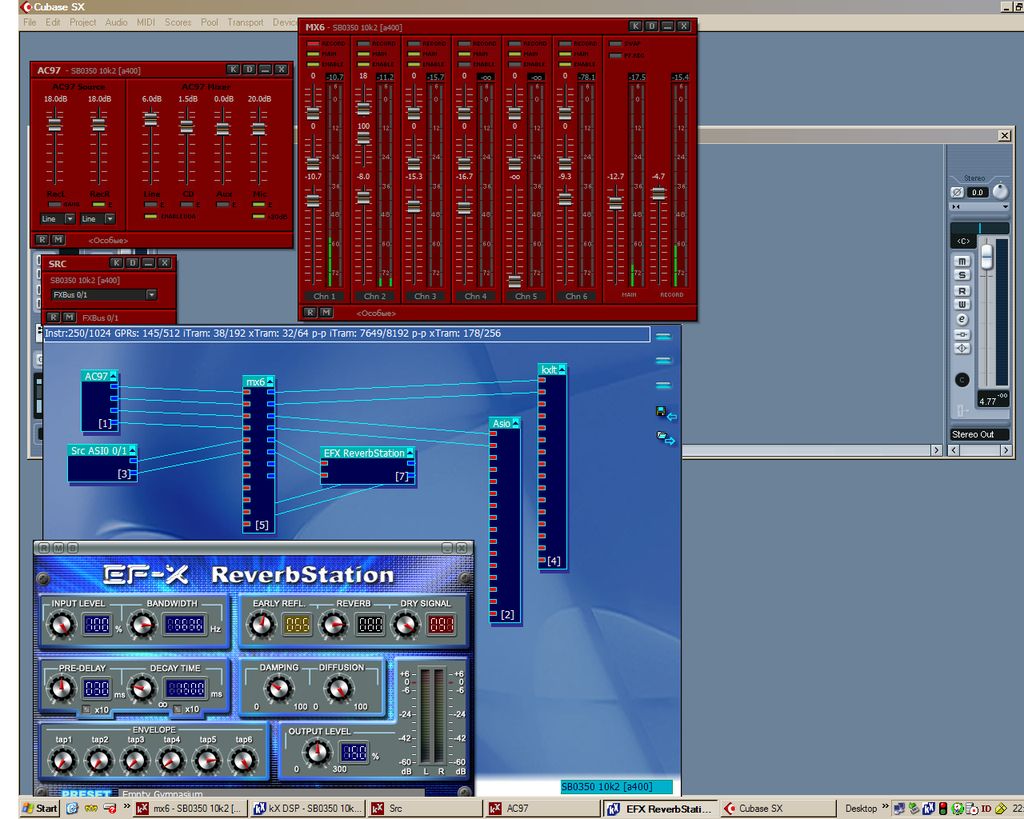Toggle the Mic E enable switch in AC97

click(259, 204)
